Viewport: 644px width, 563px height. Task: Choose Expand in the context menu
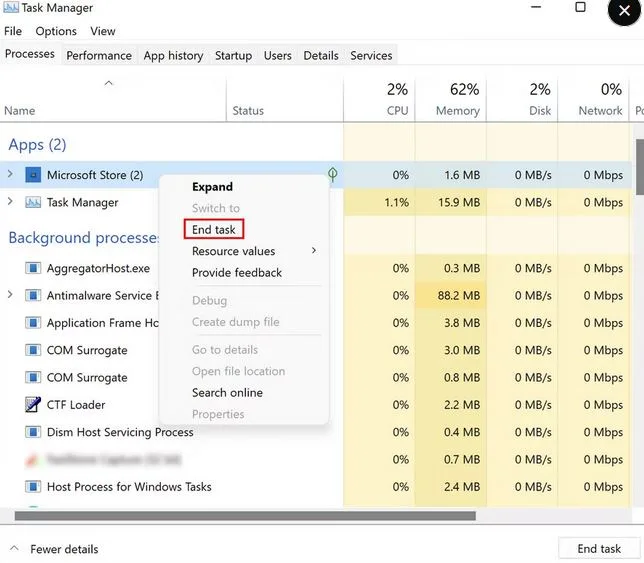click(x=212, y=187)
